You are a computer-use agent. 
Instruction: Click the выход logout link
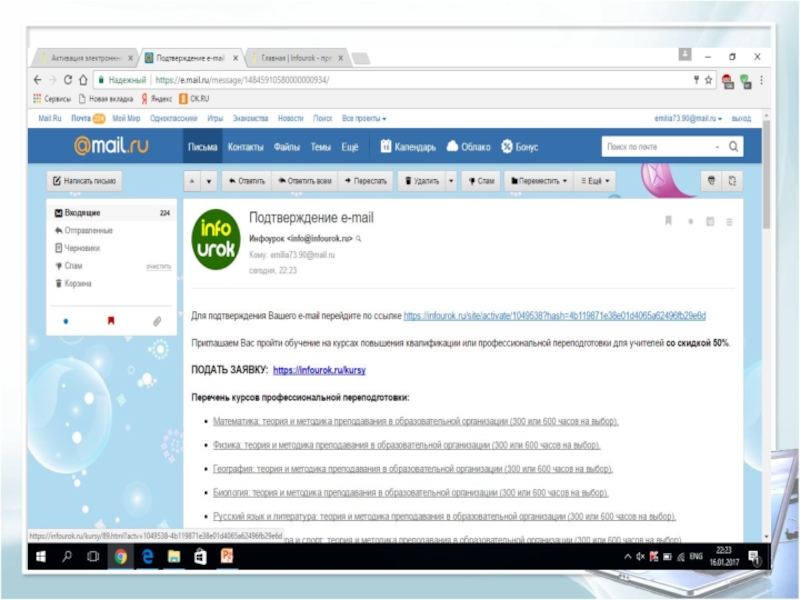pos(741,118)
